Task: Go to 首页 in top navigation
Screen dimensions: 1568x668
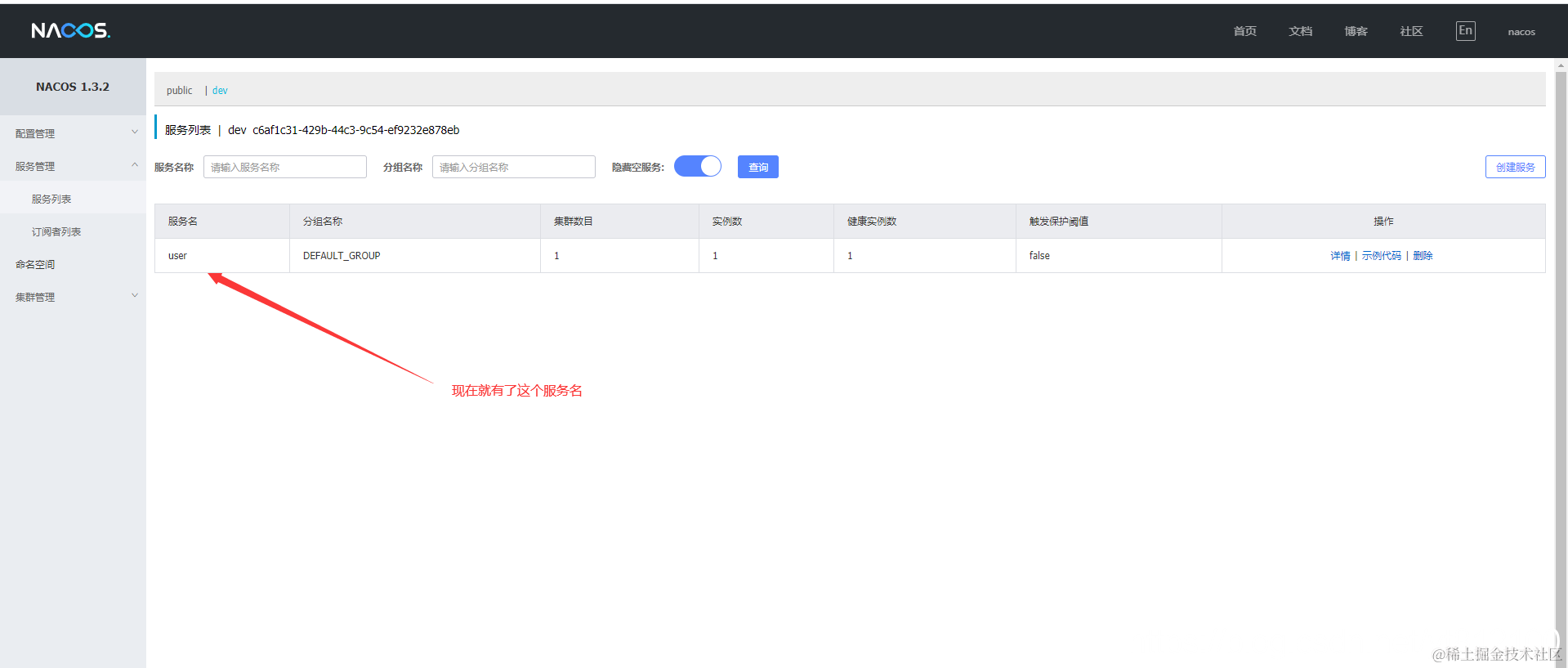Action: tap(1245, 31)
